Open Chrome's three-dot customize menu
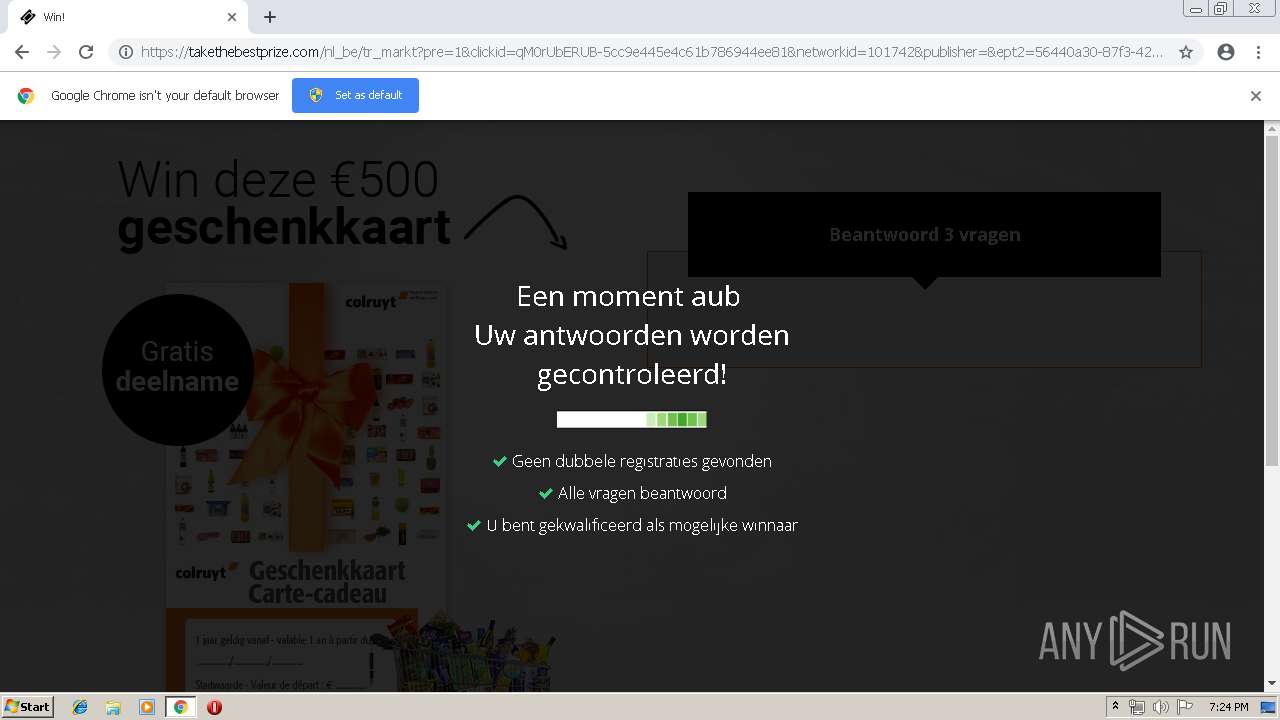The height and width of the screenshot is (720, 1280). pyautogui.click(x=1258, y=52)
